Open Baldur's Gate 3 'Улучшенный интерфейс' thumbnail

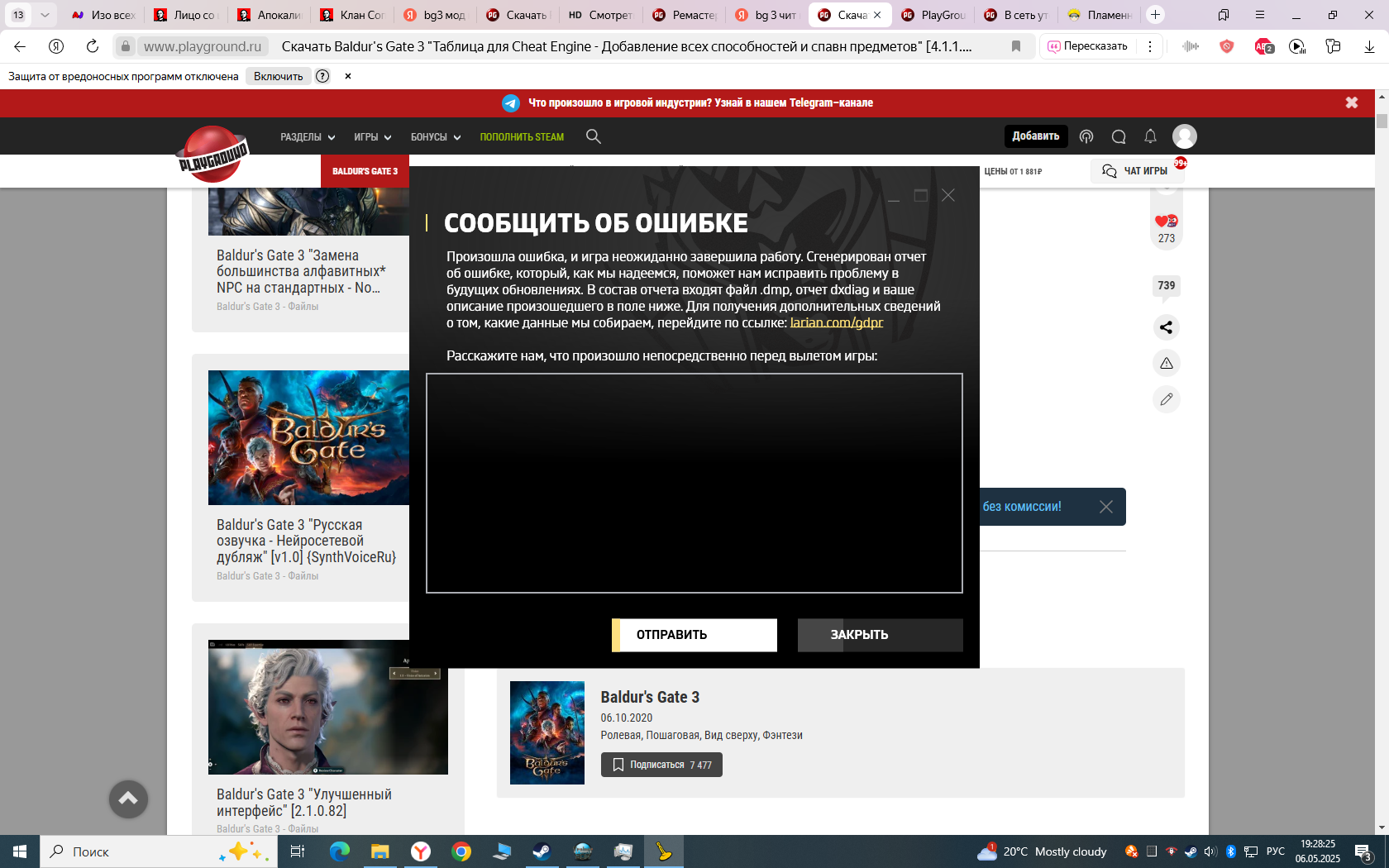pyautogui.click(x=328, y=707)
